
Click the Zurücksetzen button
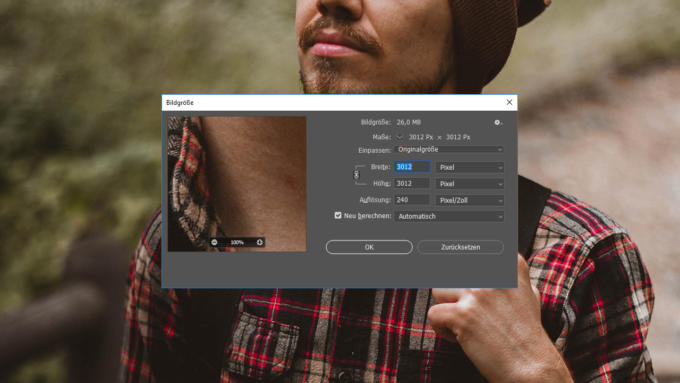pos(461,247)
